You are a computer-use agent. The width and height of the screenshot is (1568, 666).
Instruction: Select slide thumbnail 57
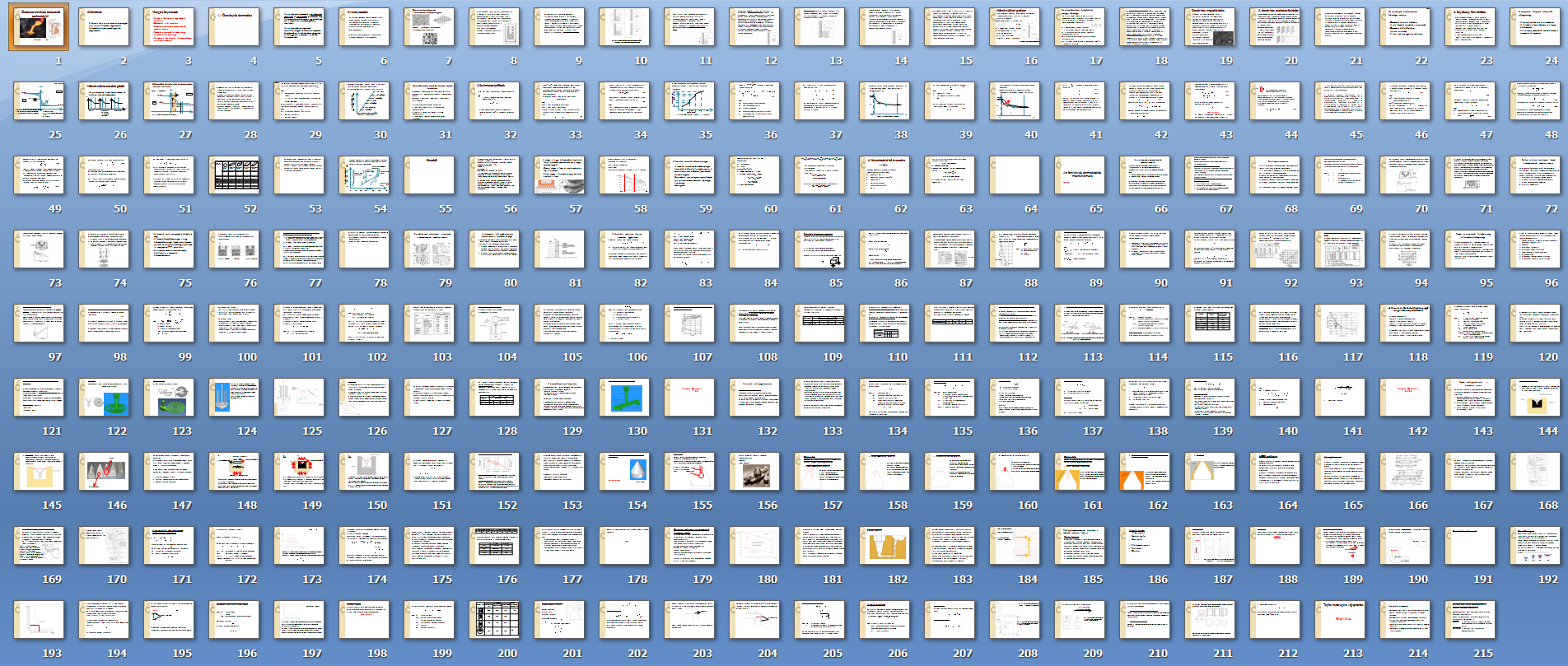(x=559, y=175)
